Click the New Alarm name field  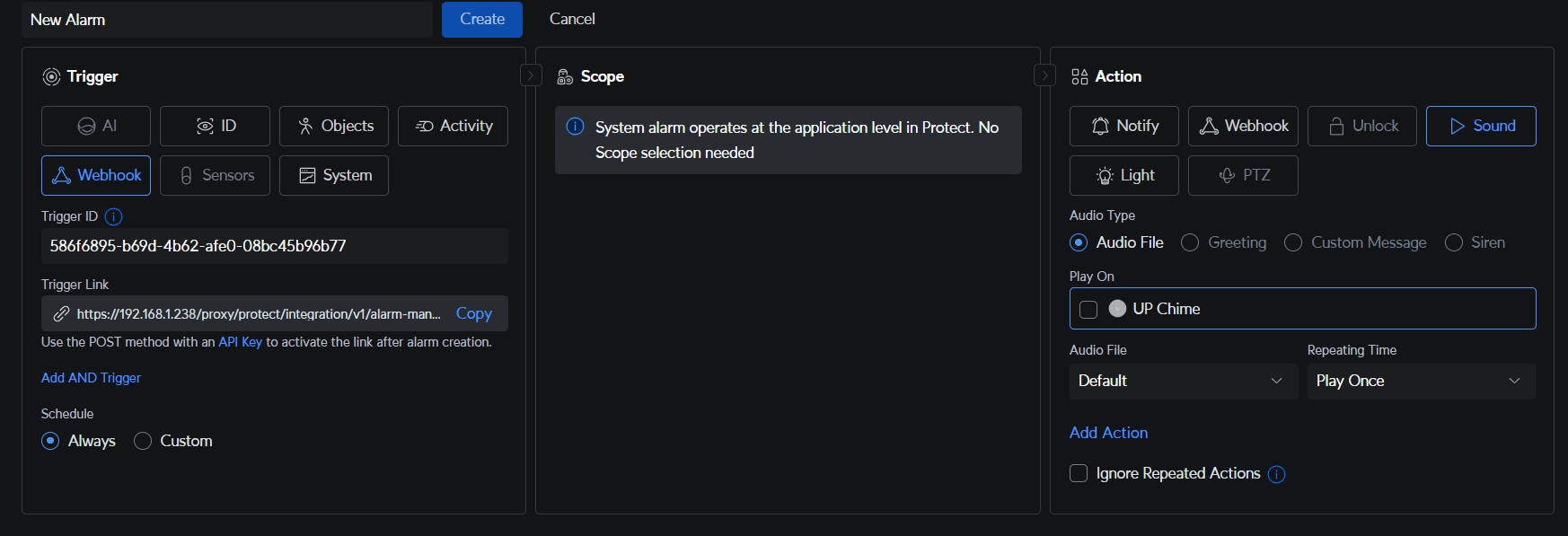(x=227, y=19)
